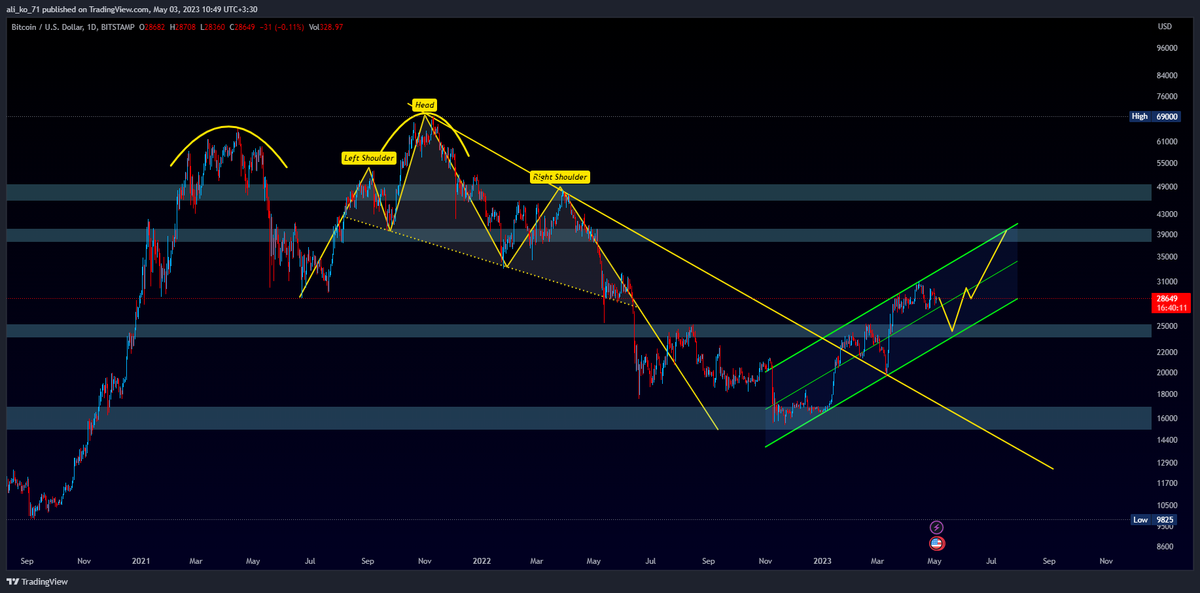The image size is (1200, 593).
Task: Click the Nov label at far right of time axis
Action: pyautogui.click(x=1106, y=562)
